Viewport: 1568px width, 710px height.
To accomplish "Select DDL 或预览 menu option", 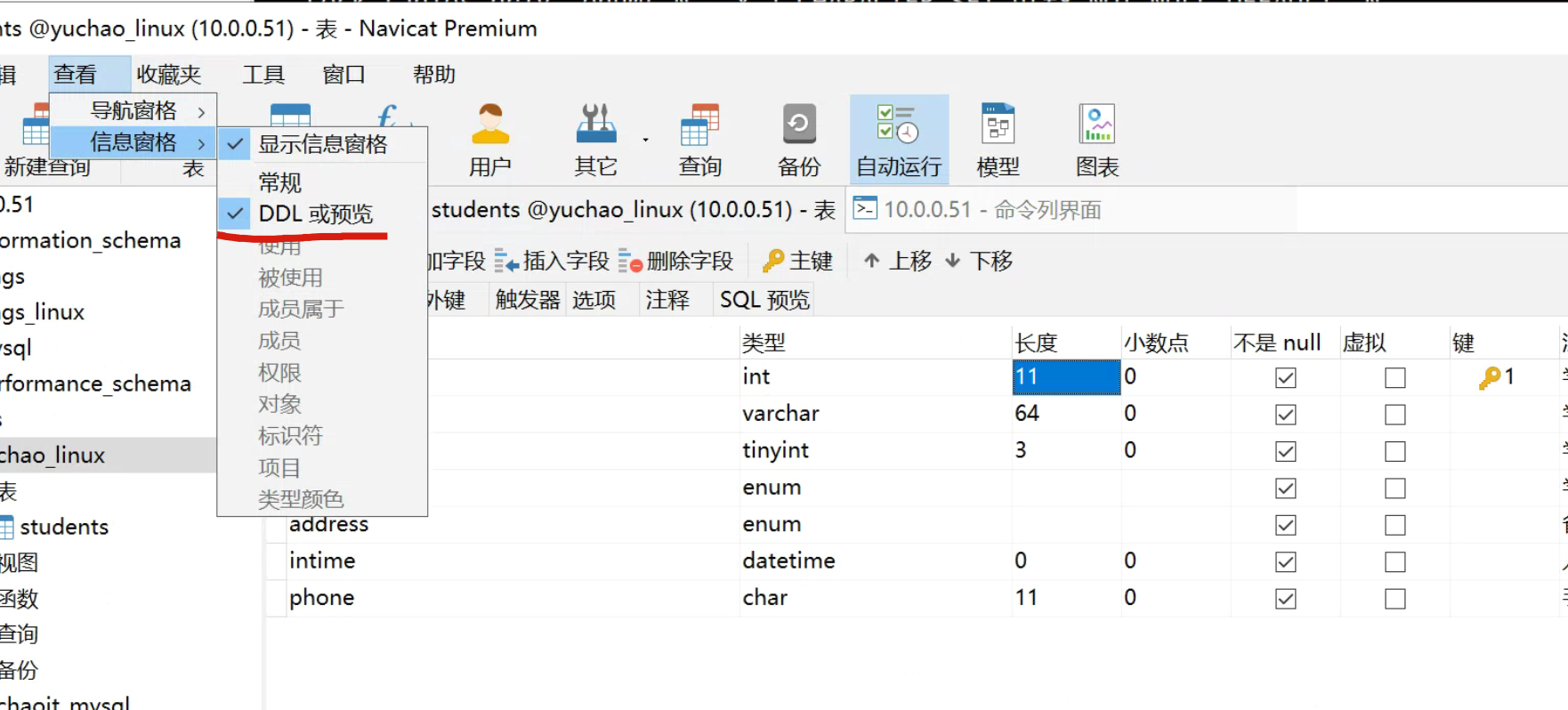I will pos(315,214).
